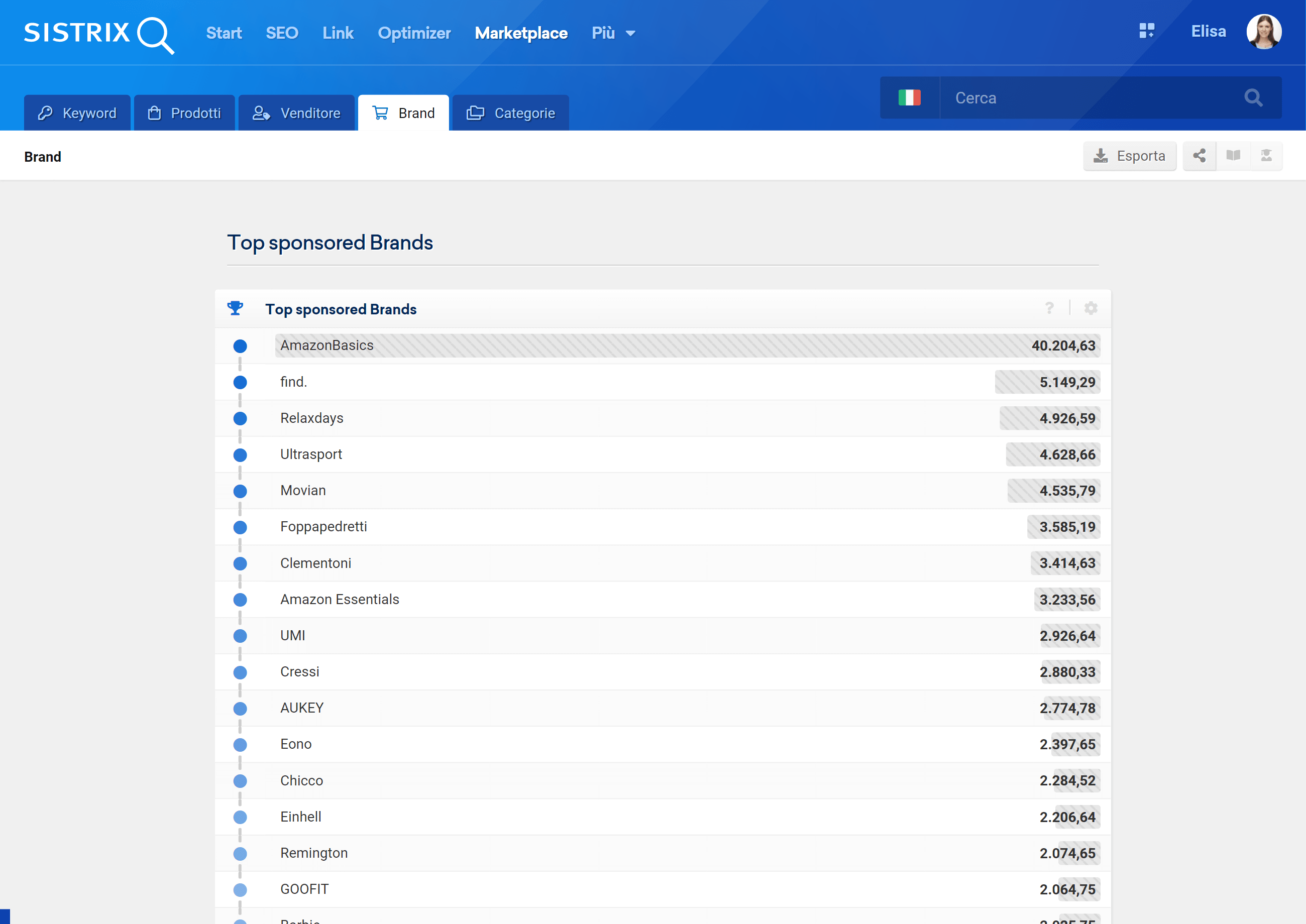The image size is (1306, 924).
Task: Click the value 3.585,19
Action: pos(1067,527)
